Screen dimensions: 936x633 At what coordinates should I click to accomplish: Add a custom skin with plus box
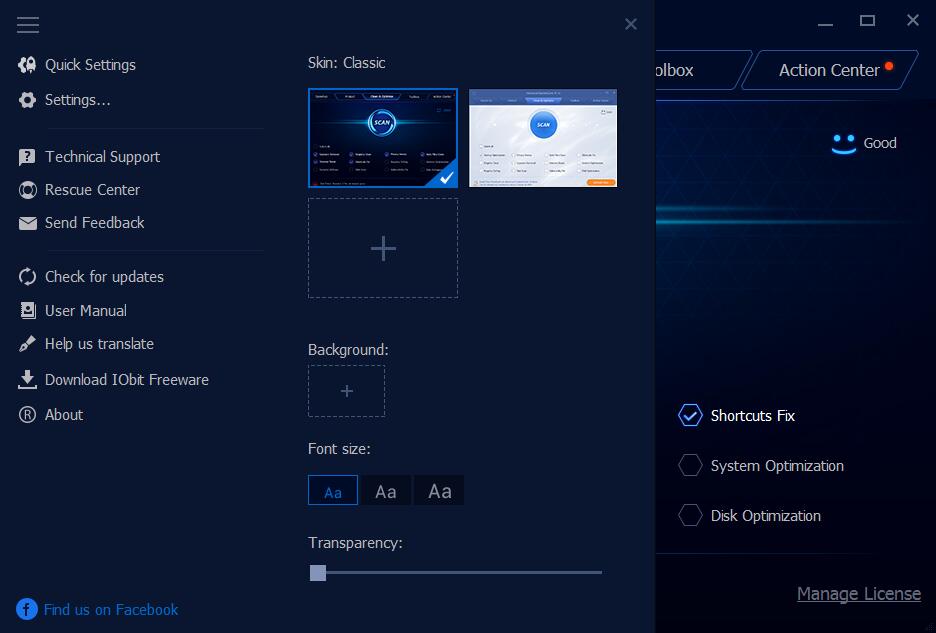pos(383,248)
